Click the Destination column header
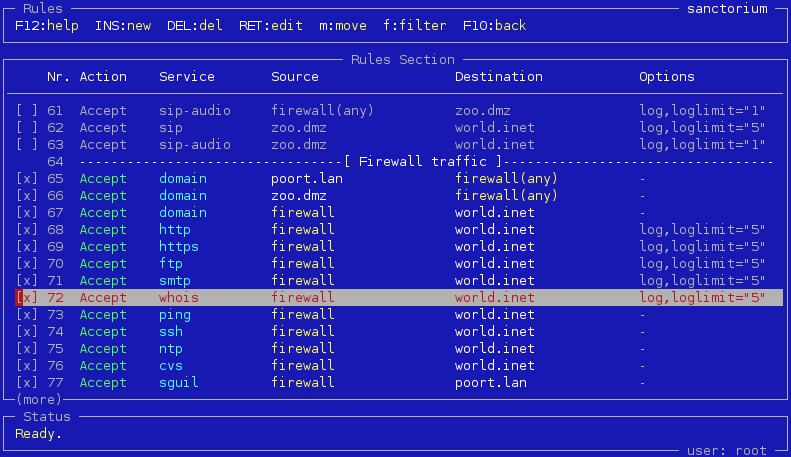 click(499, 76)
